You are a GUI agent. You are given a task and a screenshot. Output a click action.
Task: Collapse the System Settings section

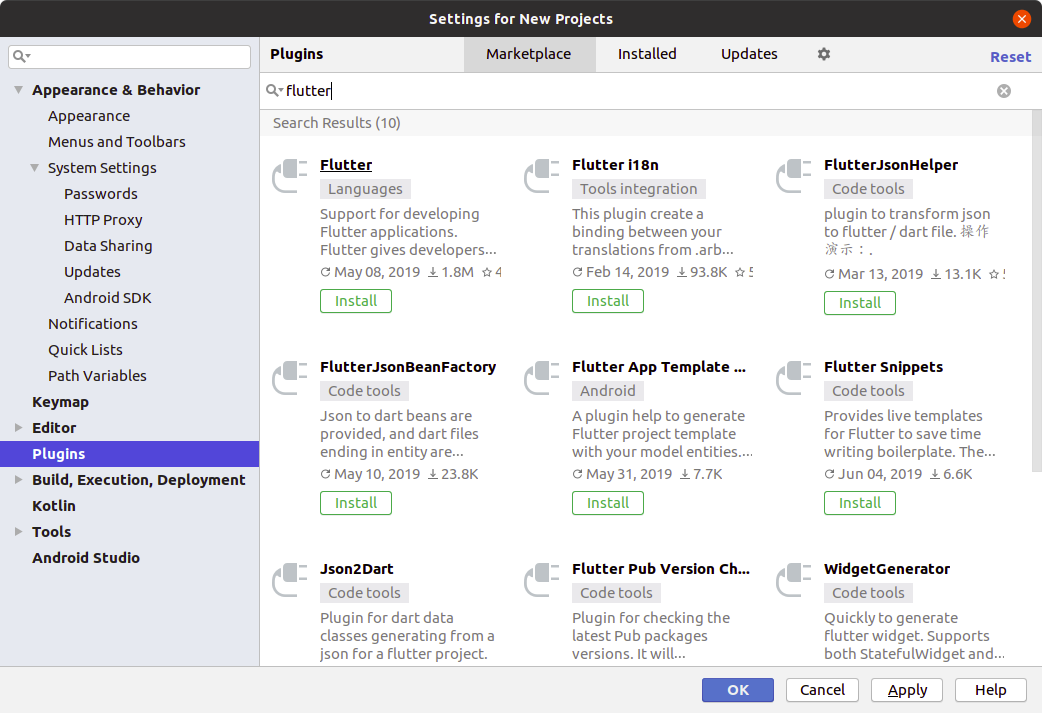34,167
